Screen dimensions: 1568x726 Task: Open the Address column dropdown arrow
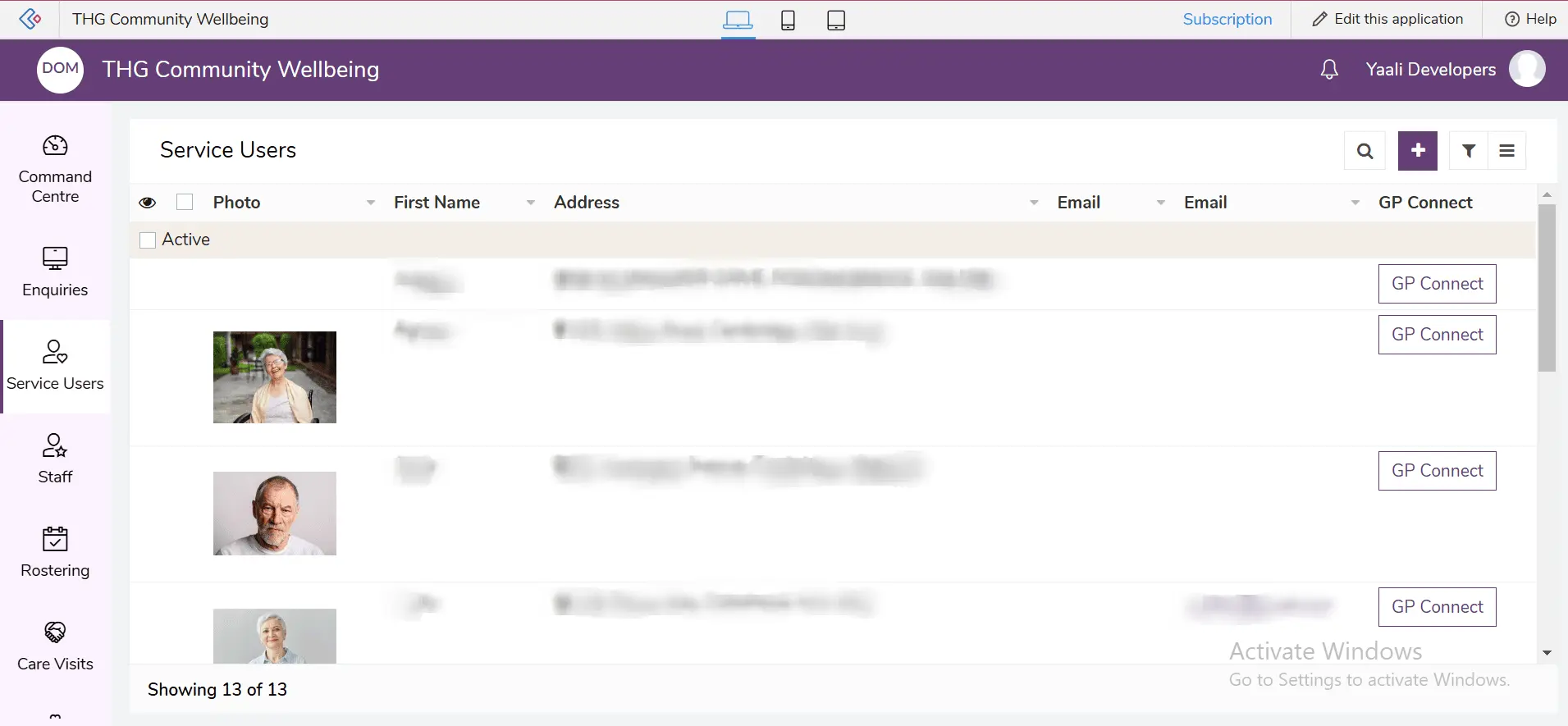(1034, 203)
